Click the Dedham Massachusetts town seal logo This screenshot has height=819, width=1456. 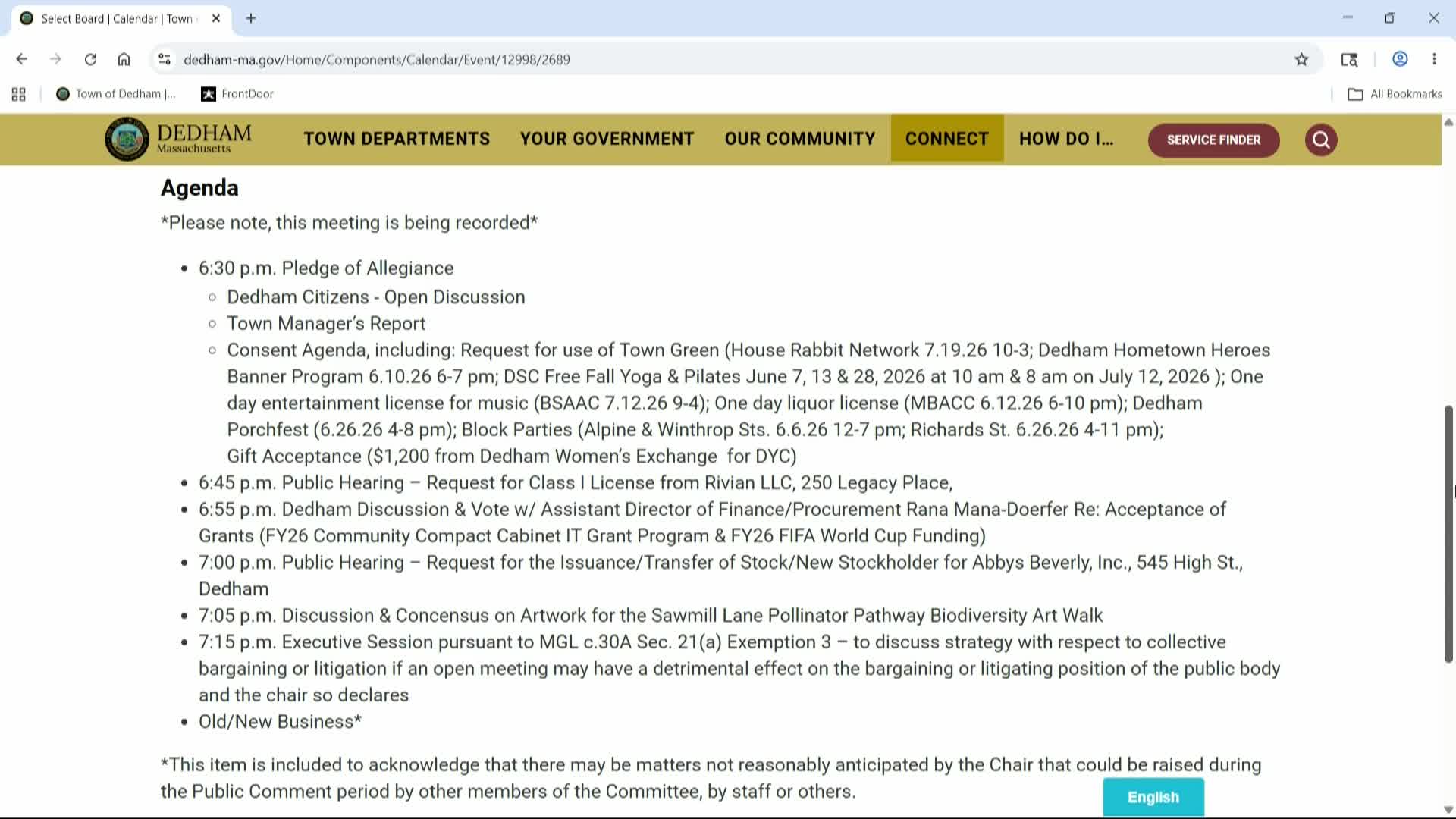(127, 139)
